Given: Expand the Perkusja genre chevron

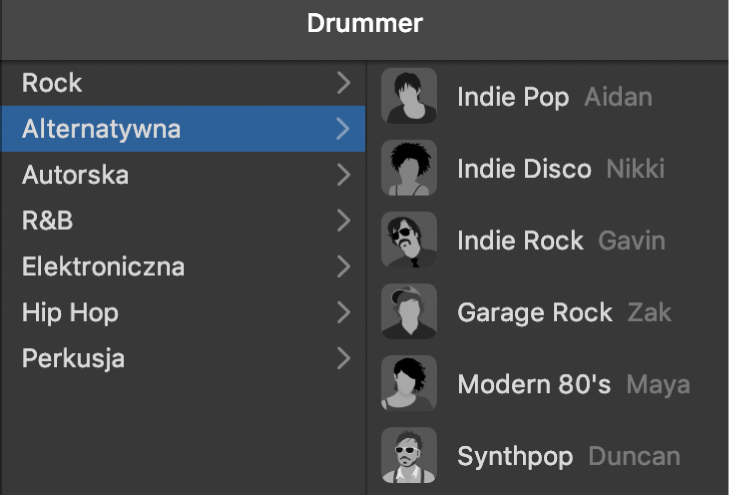Looking at the screenshot, I should pos(343,358).
